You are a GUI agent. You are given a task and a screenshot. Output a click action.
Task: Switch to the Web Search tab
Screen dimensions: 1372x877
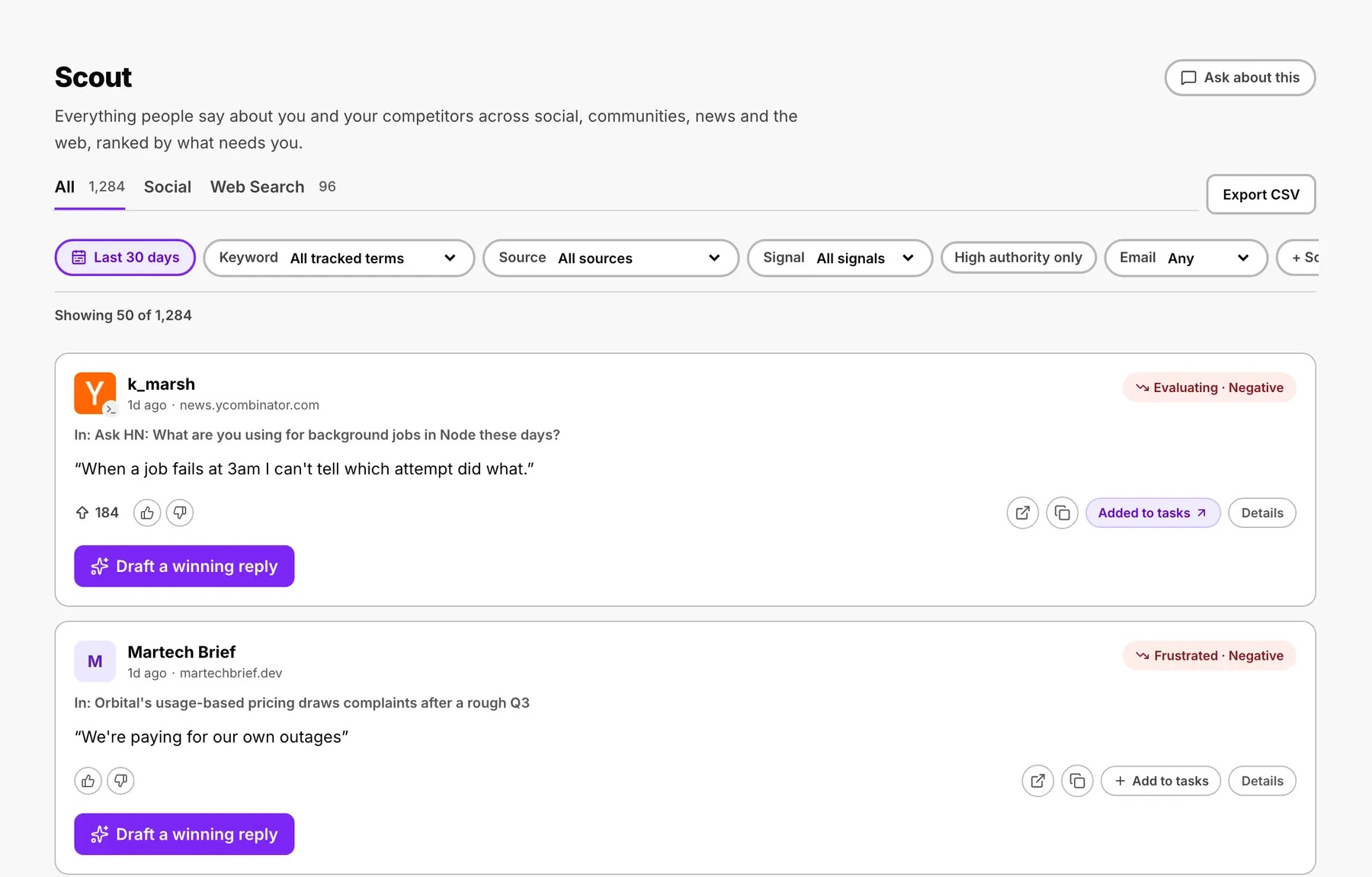273,187
